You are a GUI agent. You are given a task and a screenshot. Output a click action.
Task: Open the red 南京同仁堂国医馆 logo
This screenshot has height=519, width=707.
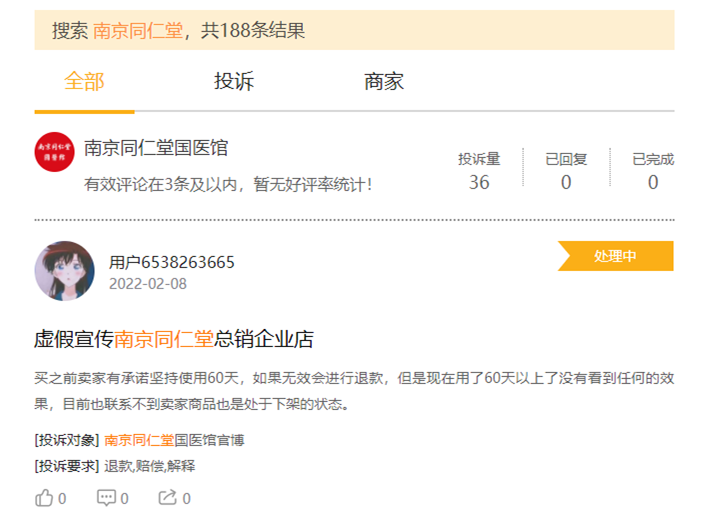[55, 152]
